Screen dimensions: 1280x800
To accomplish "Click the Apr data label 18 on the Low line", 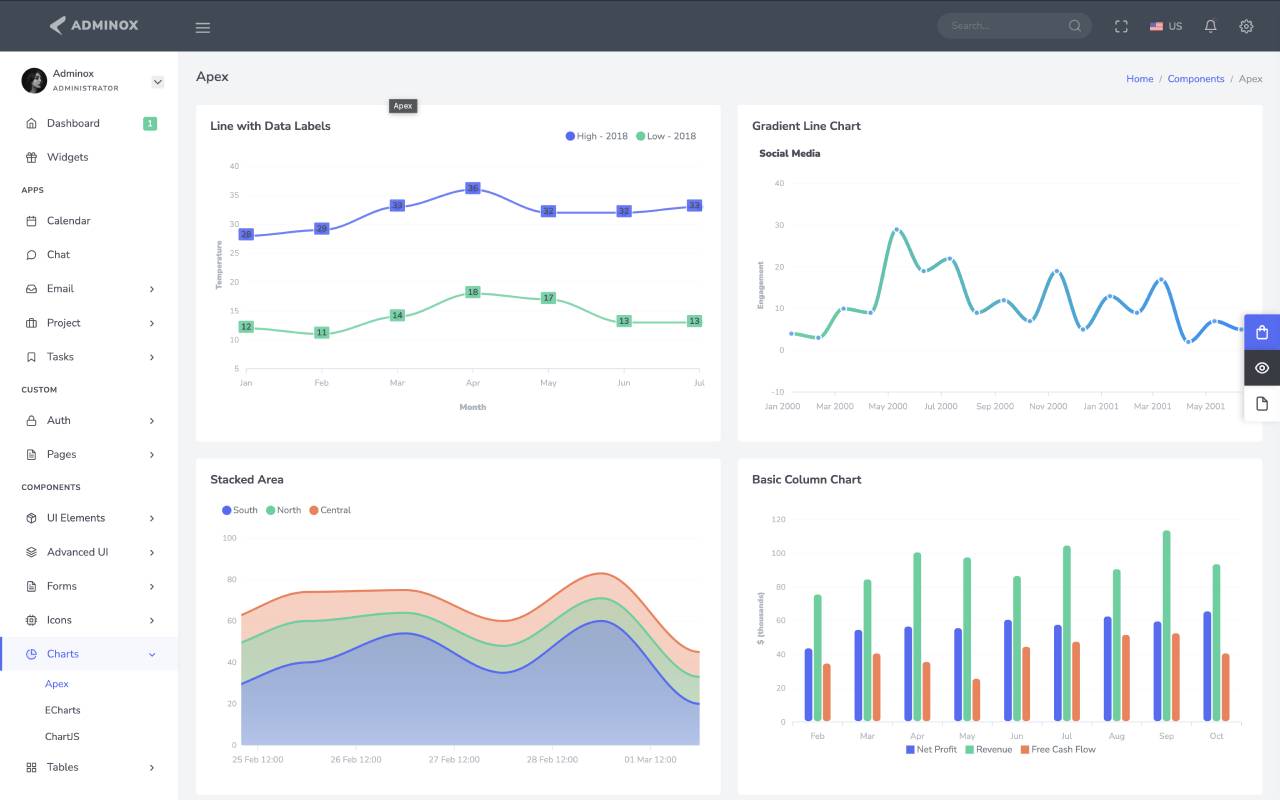I will pos(473,292).
